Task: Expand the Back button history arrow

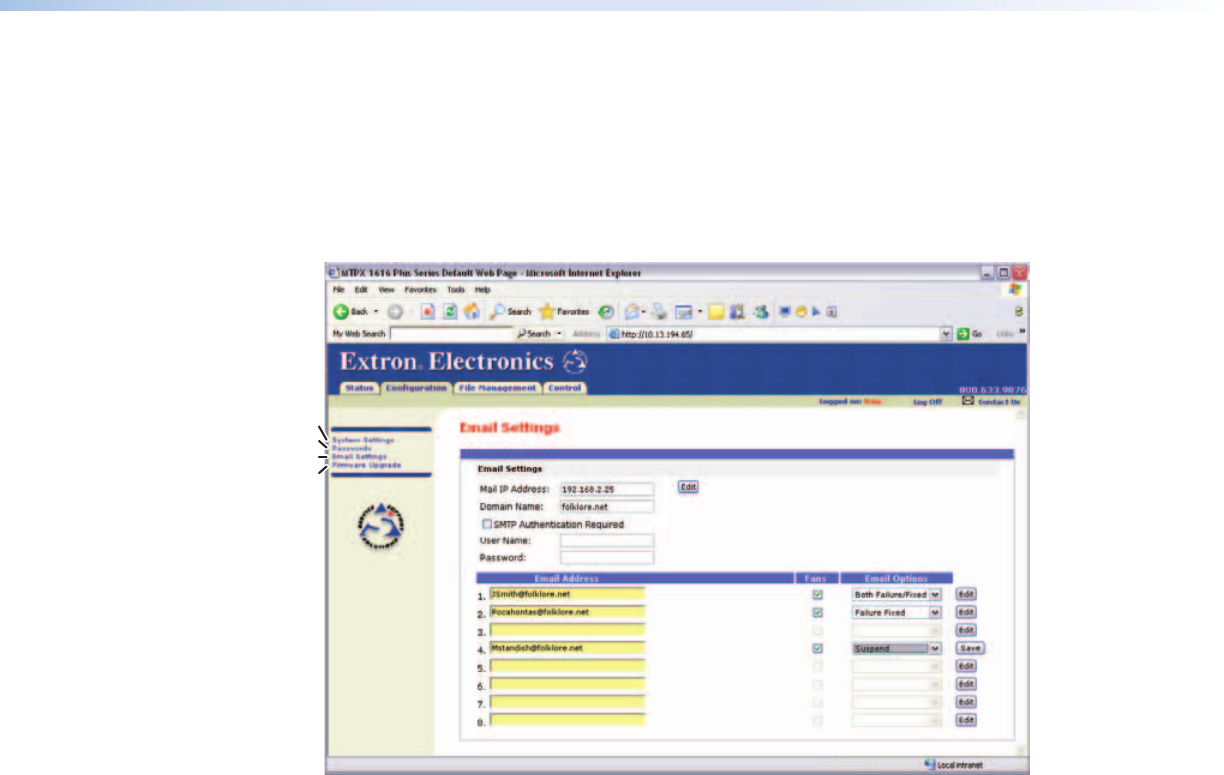Action: [x=376, y=311]
